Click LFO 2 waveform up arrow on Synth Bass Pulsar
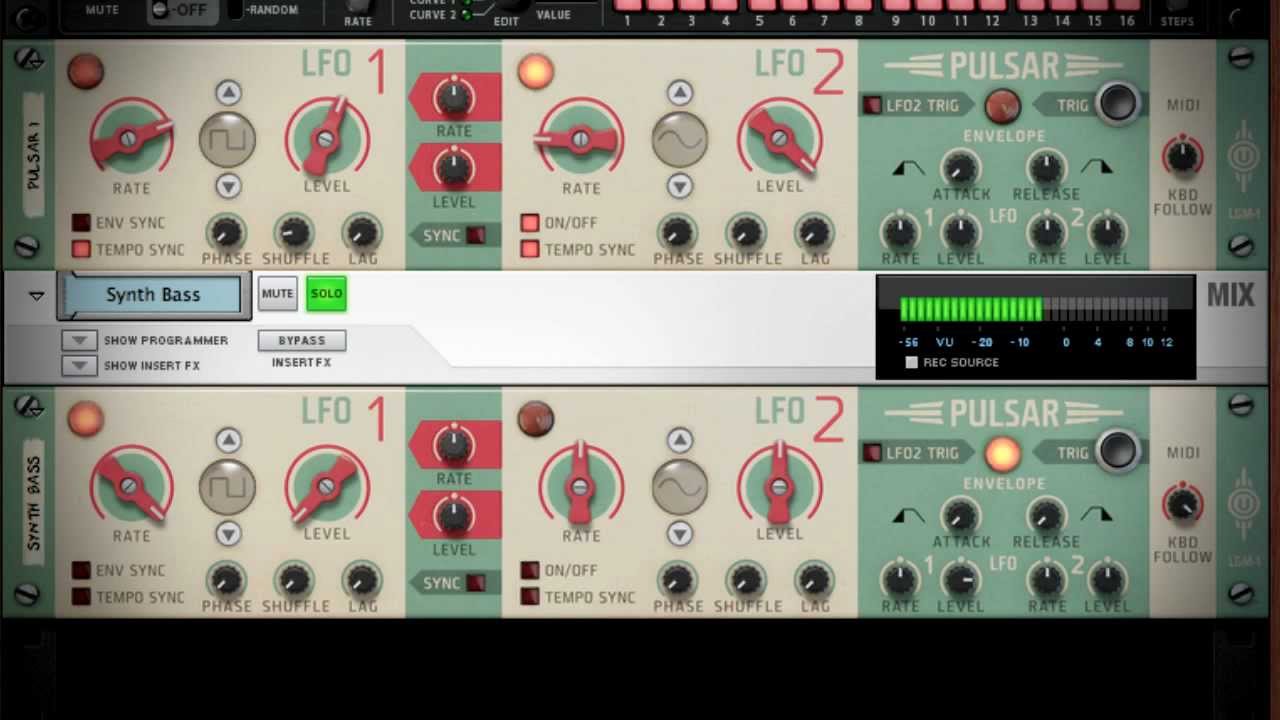The width and height of the screenshot is (1280, 720). (680, 441)
